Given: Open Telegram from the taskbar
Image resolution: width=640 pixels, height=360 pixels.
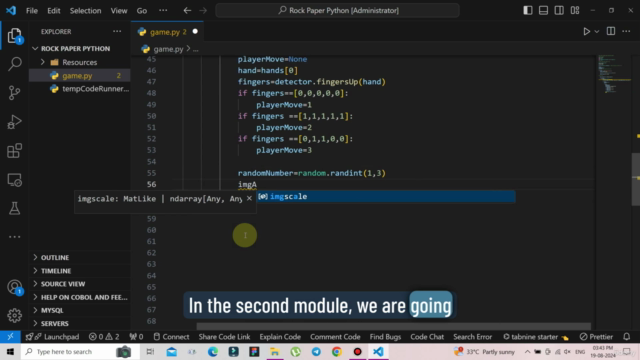Looking at the screenshot, I should [316, 351].
